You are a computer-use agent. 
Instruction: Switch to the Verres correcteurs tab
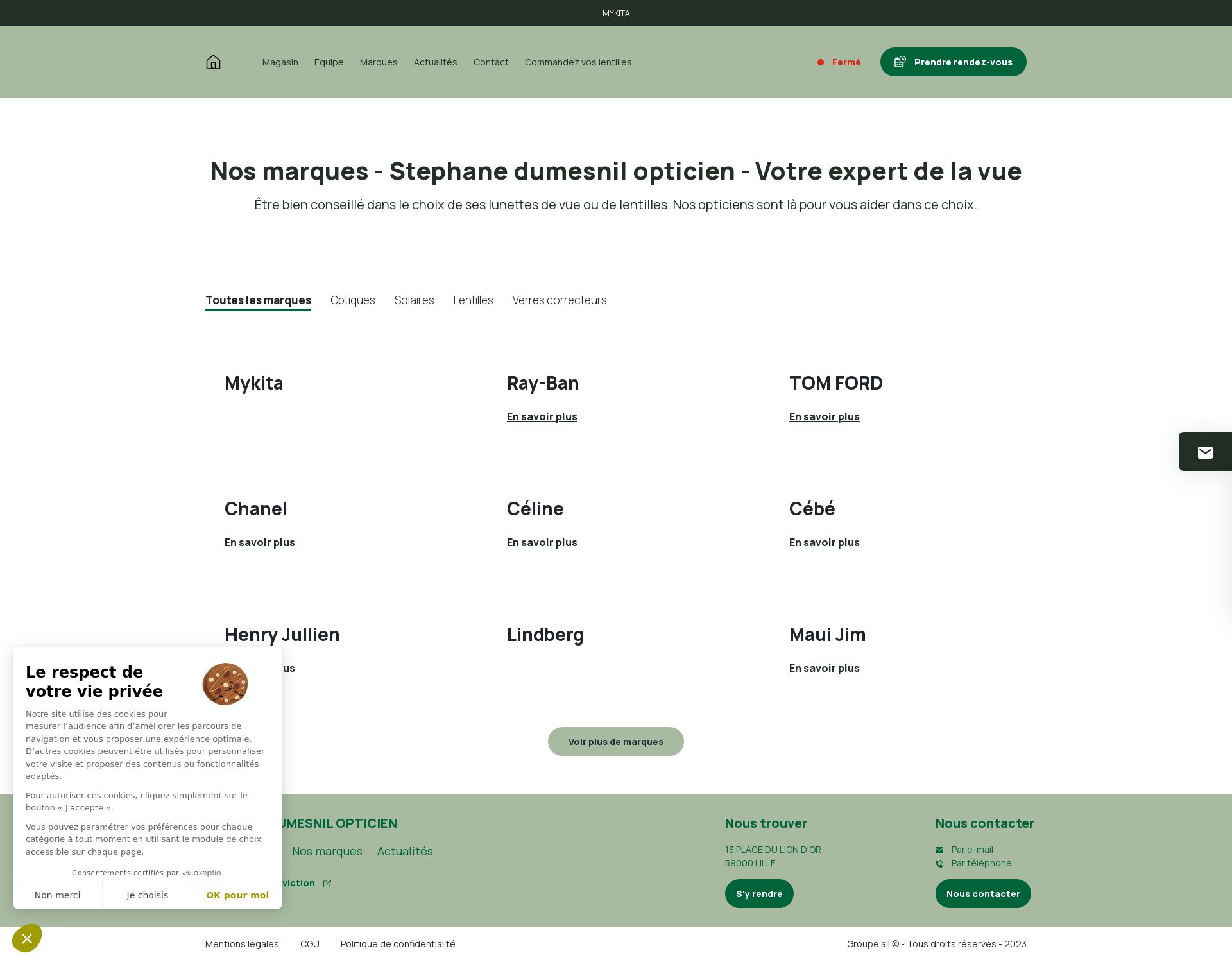click(560, 300)
